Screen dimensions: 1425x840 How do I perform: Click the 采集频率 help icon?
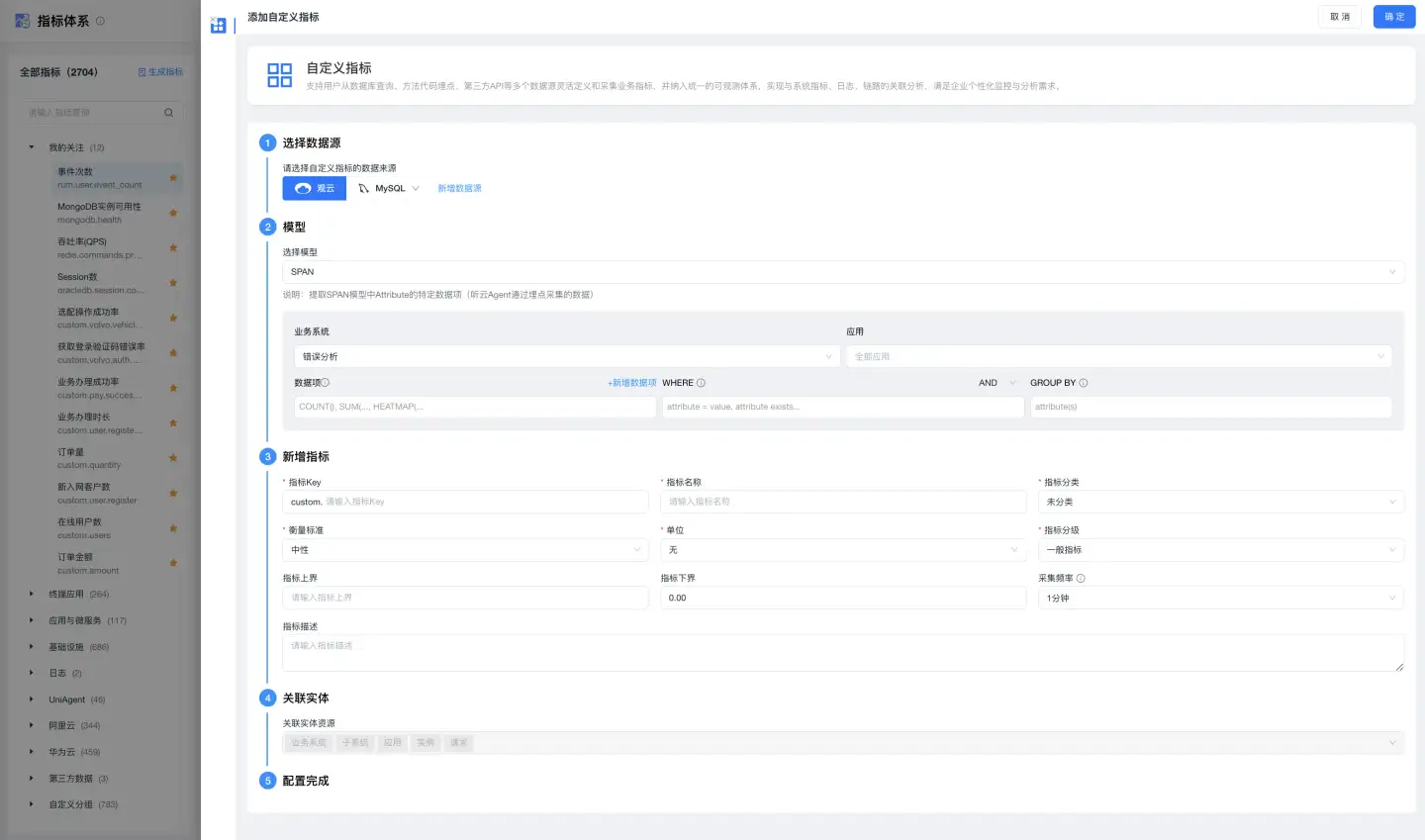pyautogui.click(x=1081, y=579)
